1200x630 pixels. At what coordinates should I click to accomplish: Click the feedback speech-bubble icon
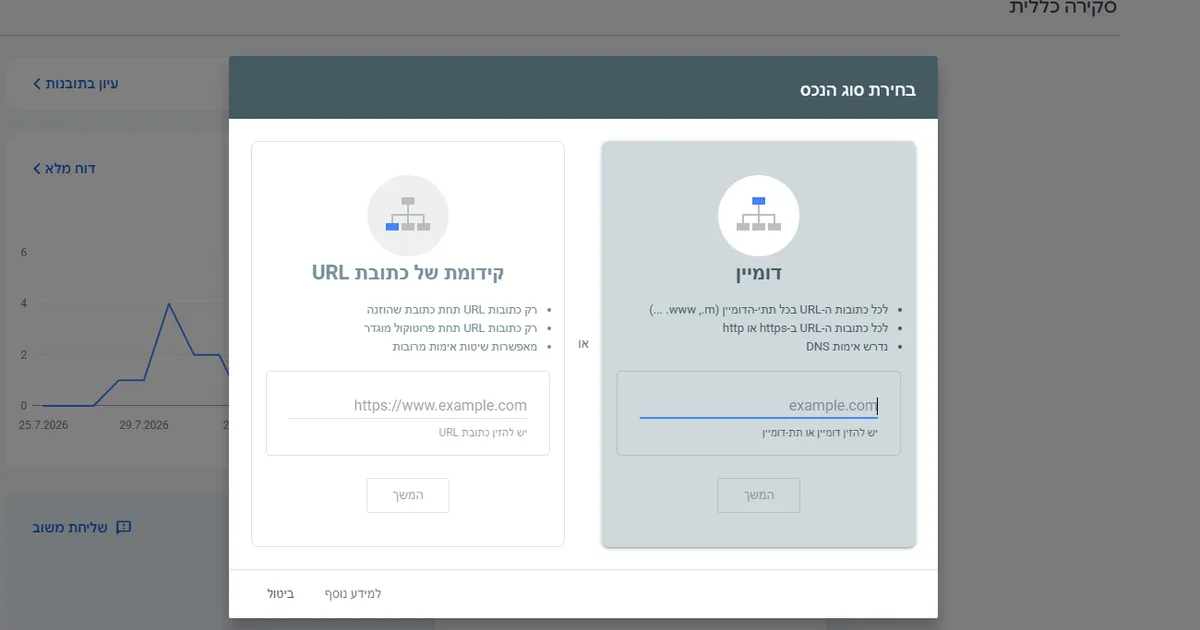point(124,527)
